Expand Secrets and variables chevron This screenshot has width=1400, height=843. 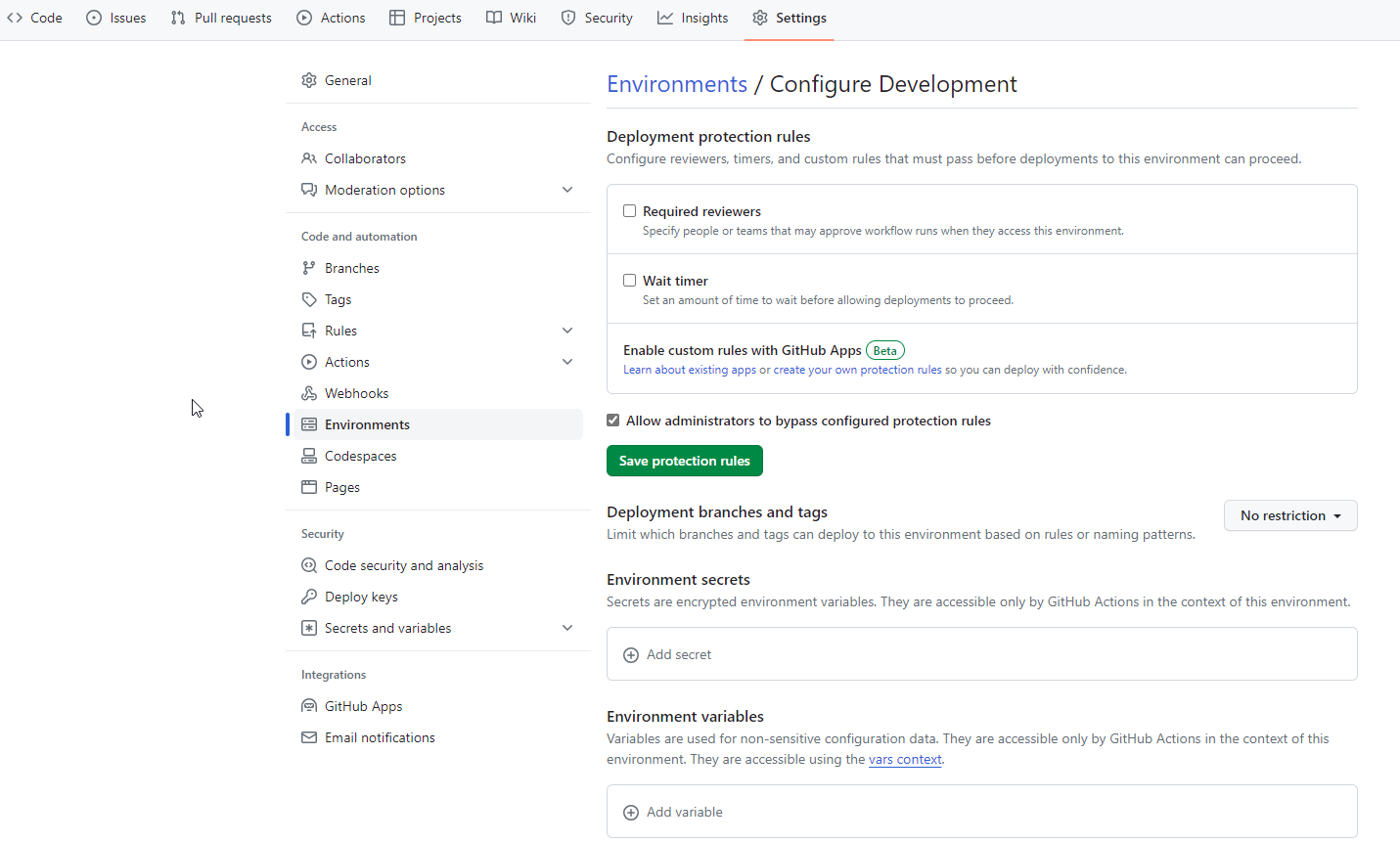pyautogui.click(x=567, y=628)
